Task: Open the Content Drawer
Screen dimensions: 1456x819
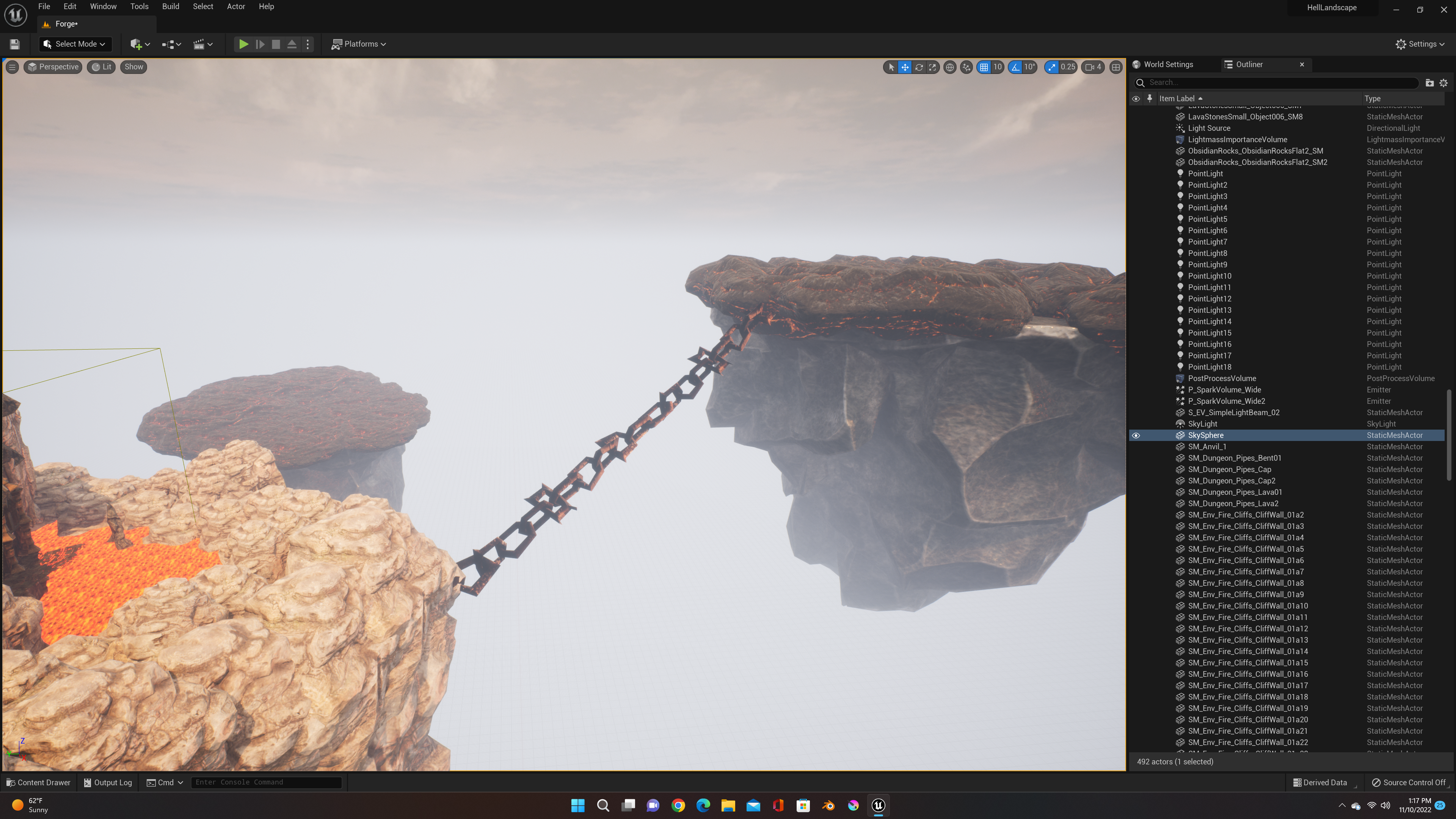Action: 38,782
